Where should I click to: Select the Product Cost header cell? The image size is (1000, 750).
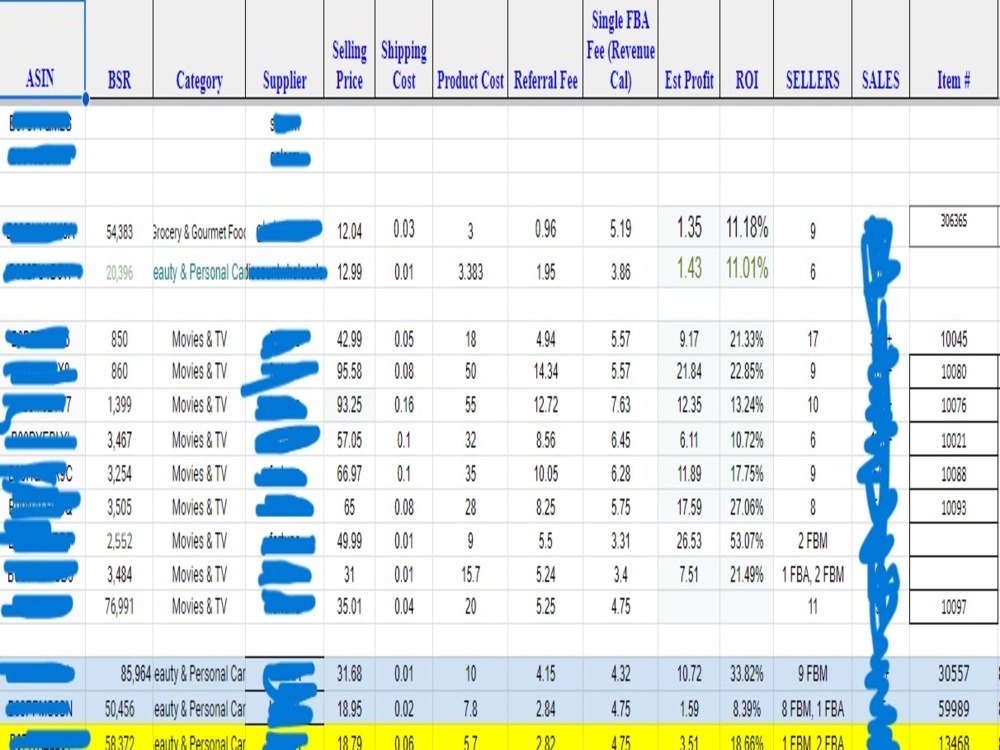[470, 49]
